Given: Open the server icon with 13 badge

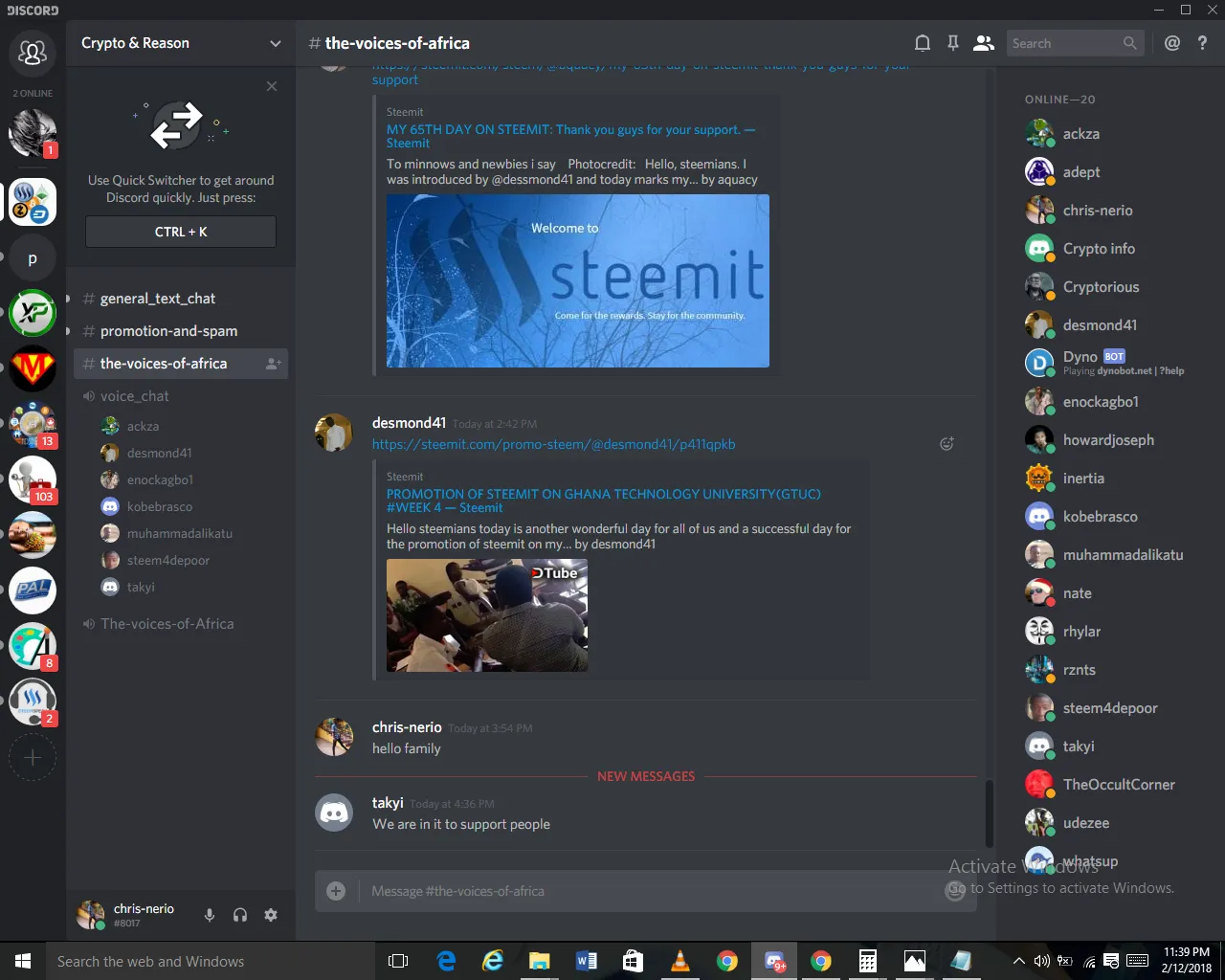Looking at the screenshot, I should (33, 424).
